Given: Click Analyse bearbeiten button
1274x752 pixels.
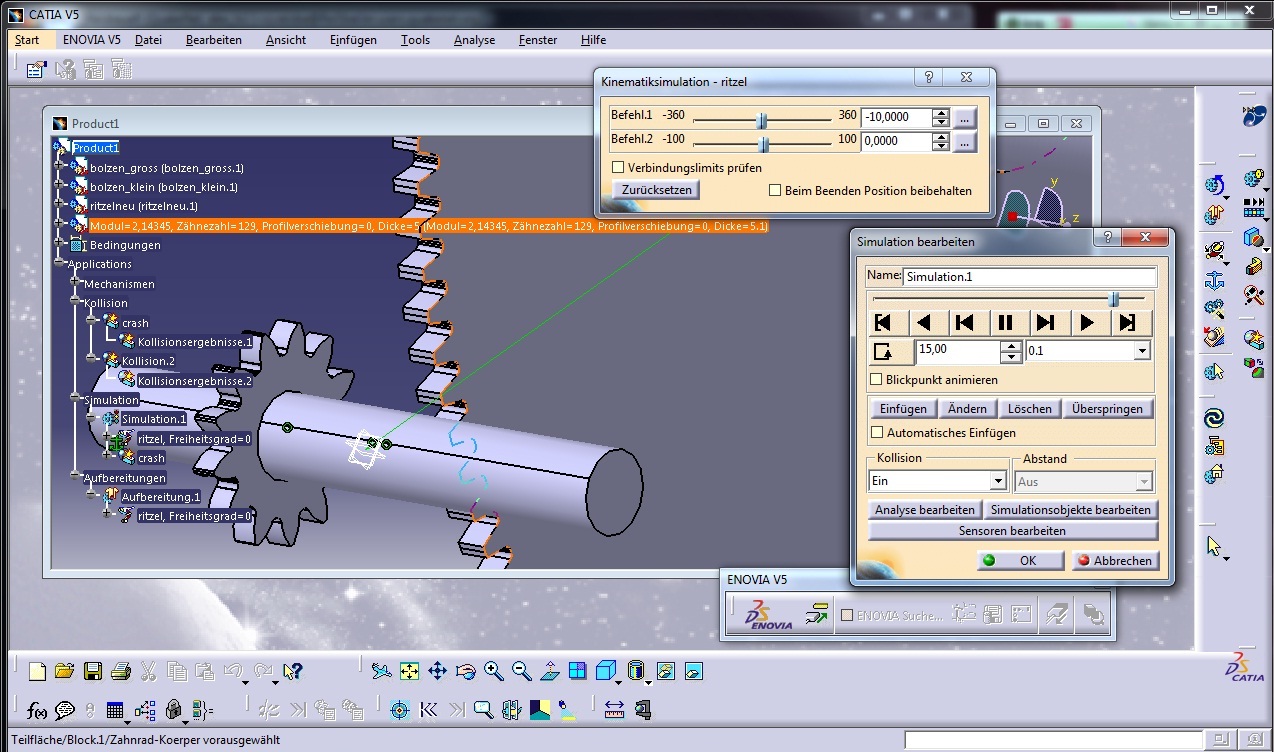Looking at the screenshot, I should pyautogui.click(x=925, y=510).
